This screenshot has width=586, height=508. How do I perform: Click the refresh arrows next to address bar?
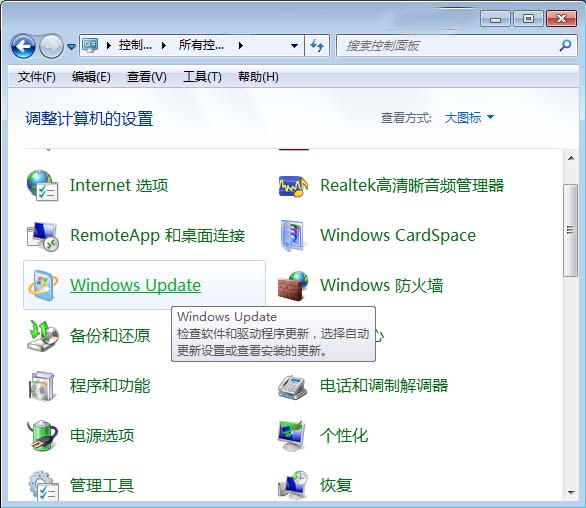[x=317, y=46]
